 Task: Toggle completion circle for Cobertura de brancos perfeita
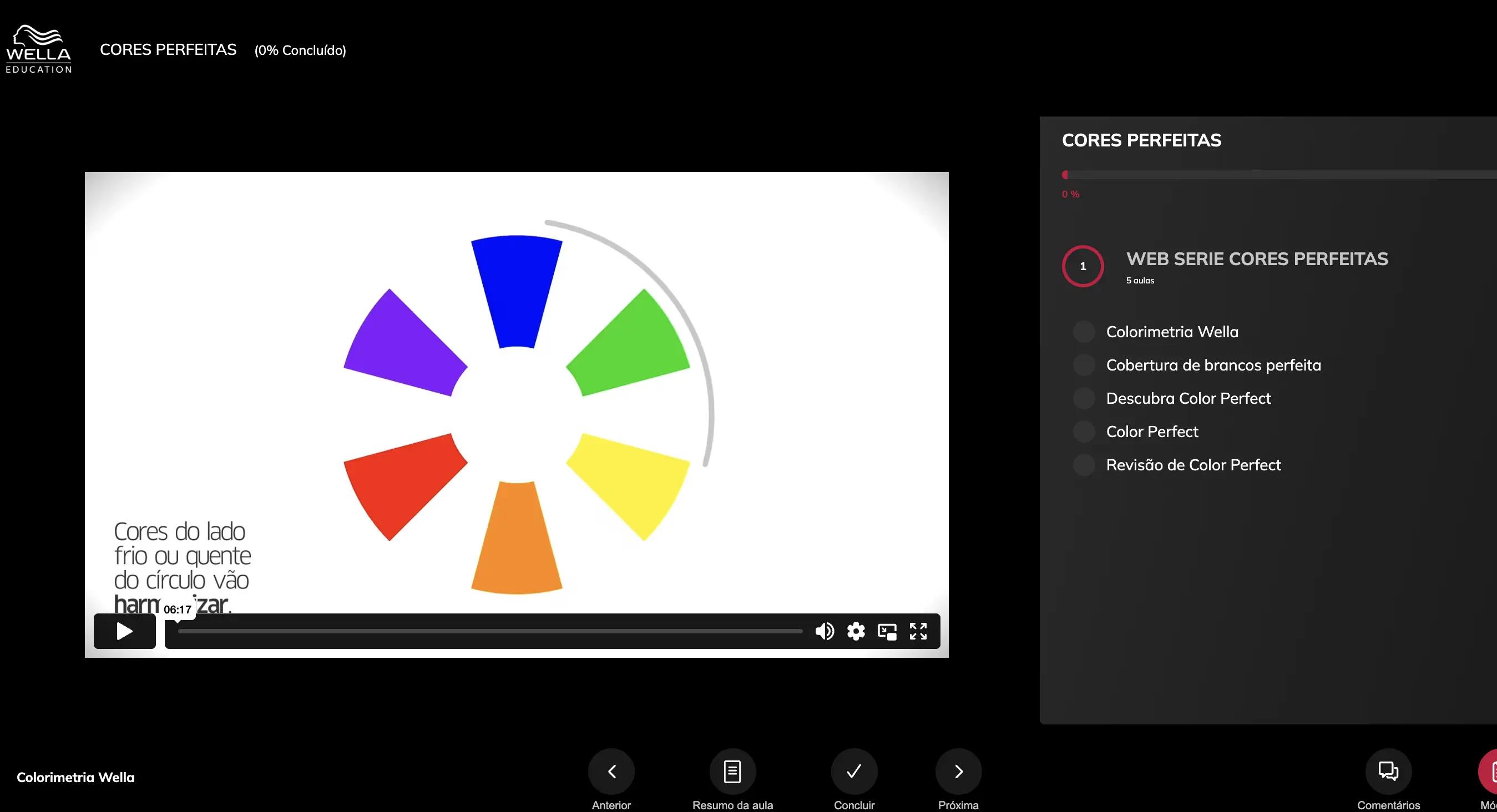click(1083, 365)
